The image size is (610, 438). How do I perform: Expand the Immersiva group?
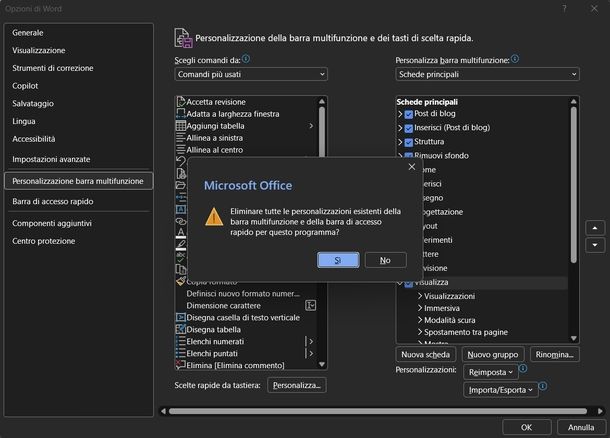[x=420, y=308]
